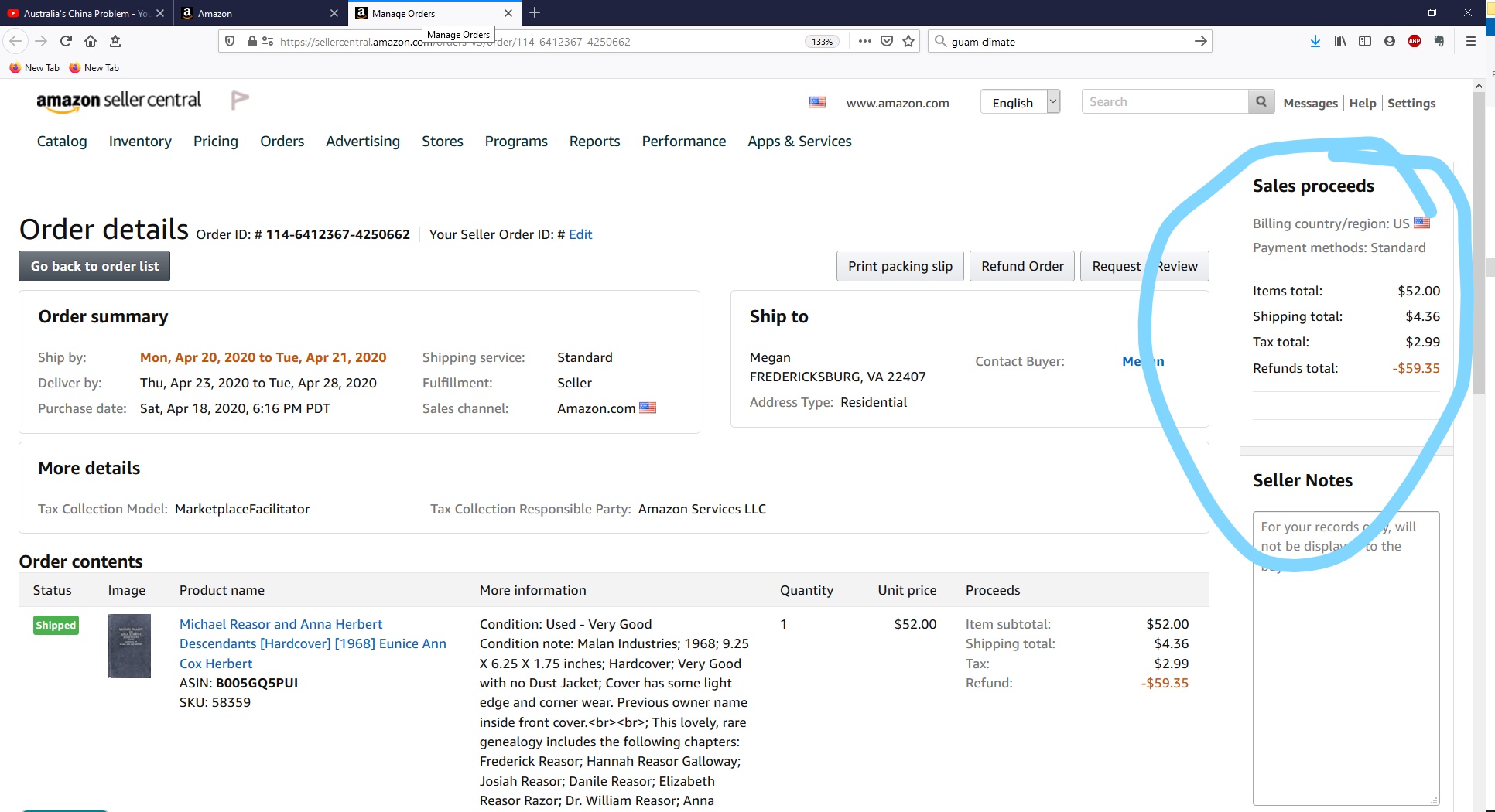Click the Request Review button
1495x812 pixels.
1144,266
